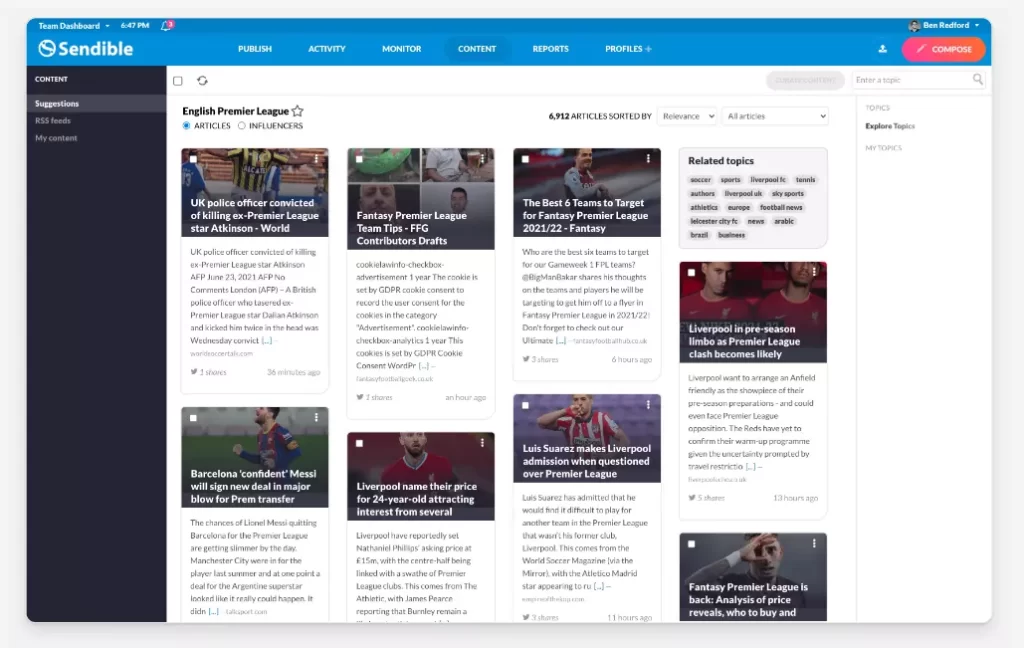Open Luis Suarez makes Liverpool admission thumbnail
Image resolution: width=1024 pixels, height=648 pixels.
point(586,438)
